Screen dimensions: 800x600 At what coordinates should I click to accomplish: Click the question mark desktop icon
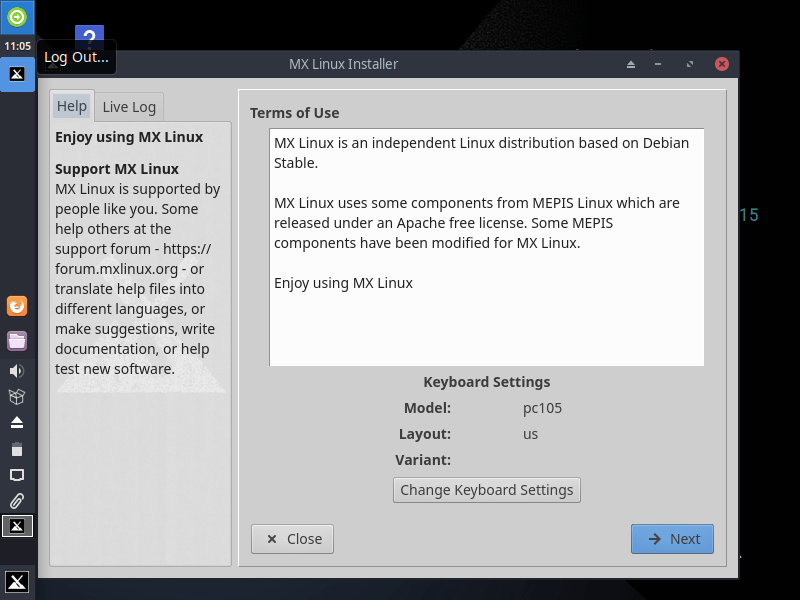(89, 37)
